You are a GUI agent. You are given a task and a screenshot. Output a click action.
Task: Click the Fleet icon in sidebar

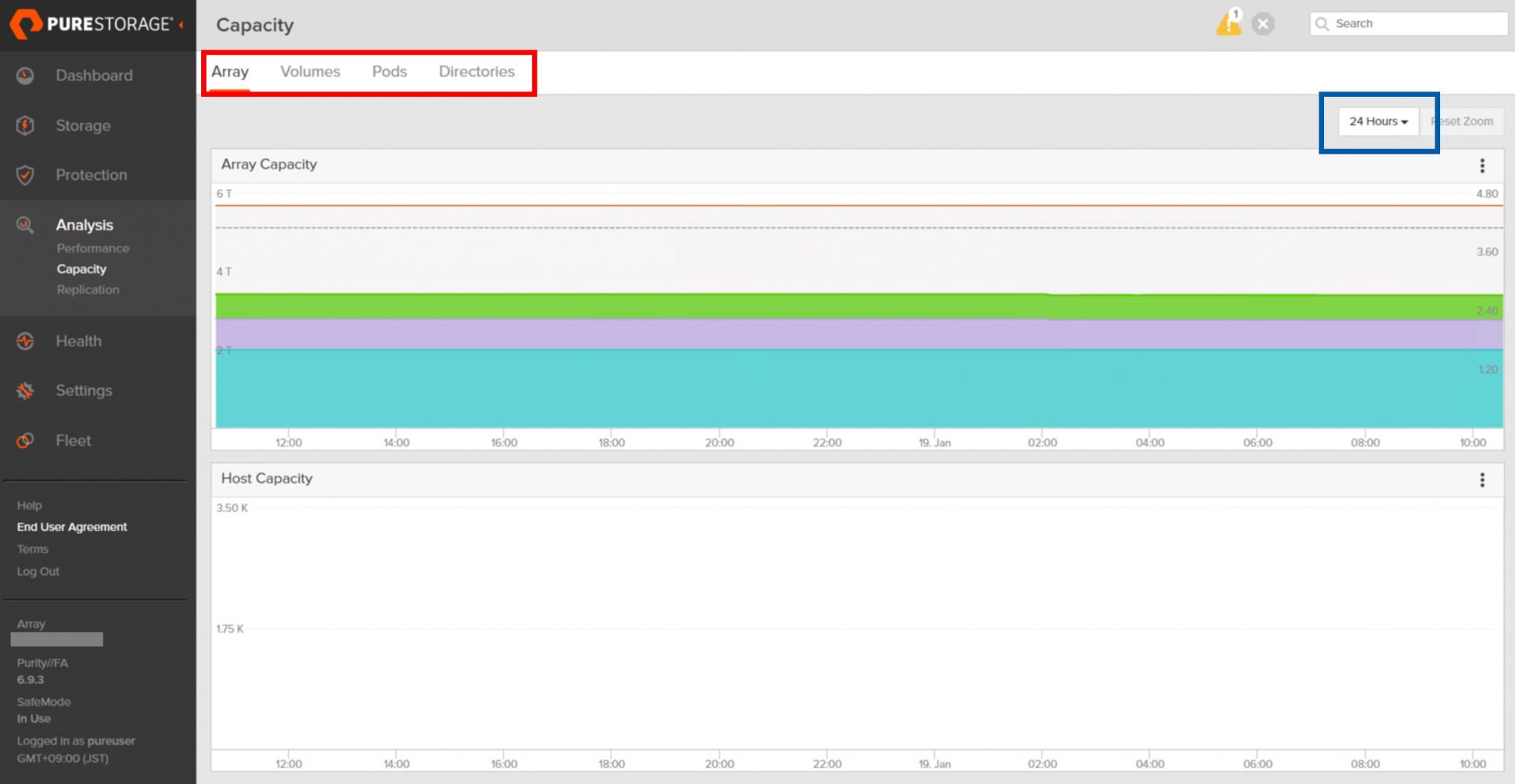[x=25, y=441]
